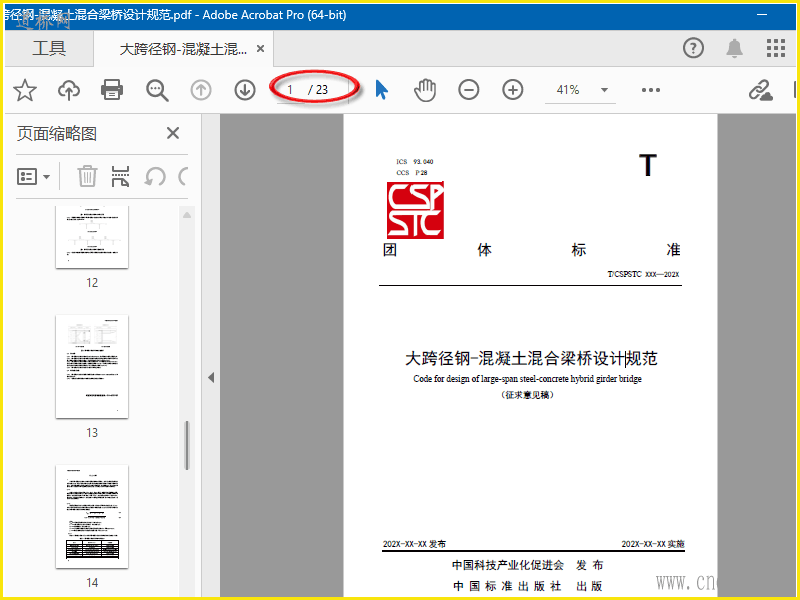Activate the hand pan tool
This screenshot has width=800, height=600.
point(424,90)
